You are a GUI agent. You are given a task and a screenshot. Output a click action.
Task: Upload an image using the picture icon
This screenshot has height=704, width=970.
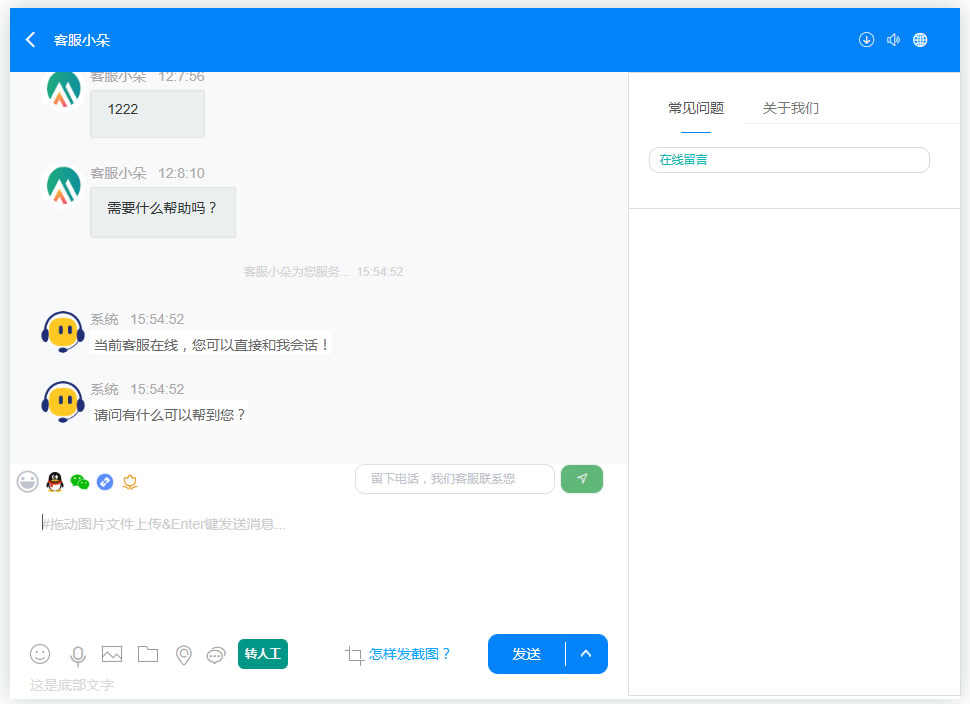pos(112,654)
